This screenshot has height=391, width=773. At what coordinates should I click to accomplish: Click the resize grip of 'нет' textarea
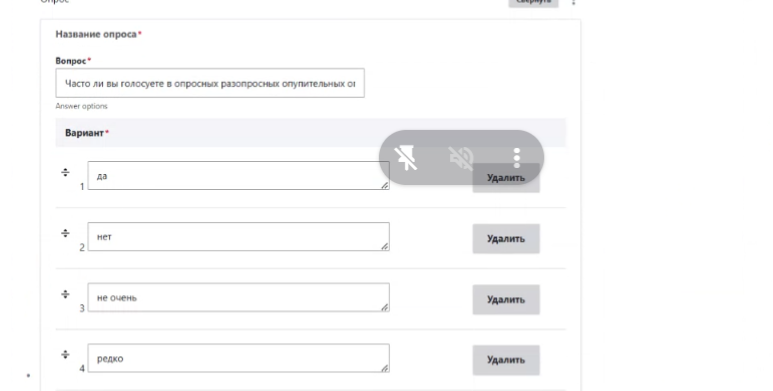(x=385, y=246)
